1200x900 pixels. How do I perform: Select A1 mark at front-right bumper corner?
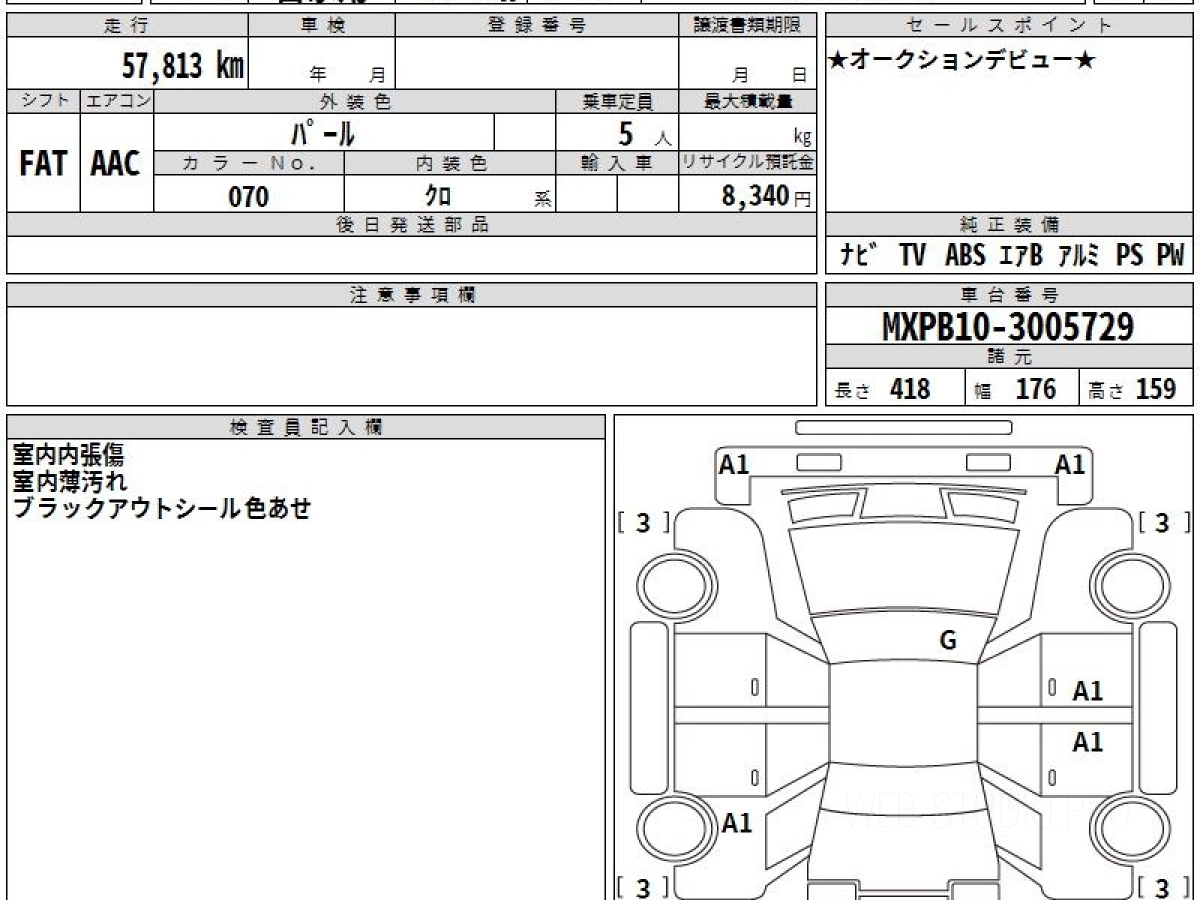coord(1070,464)
